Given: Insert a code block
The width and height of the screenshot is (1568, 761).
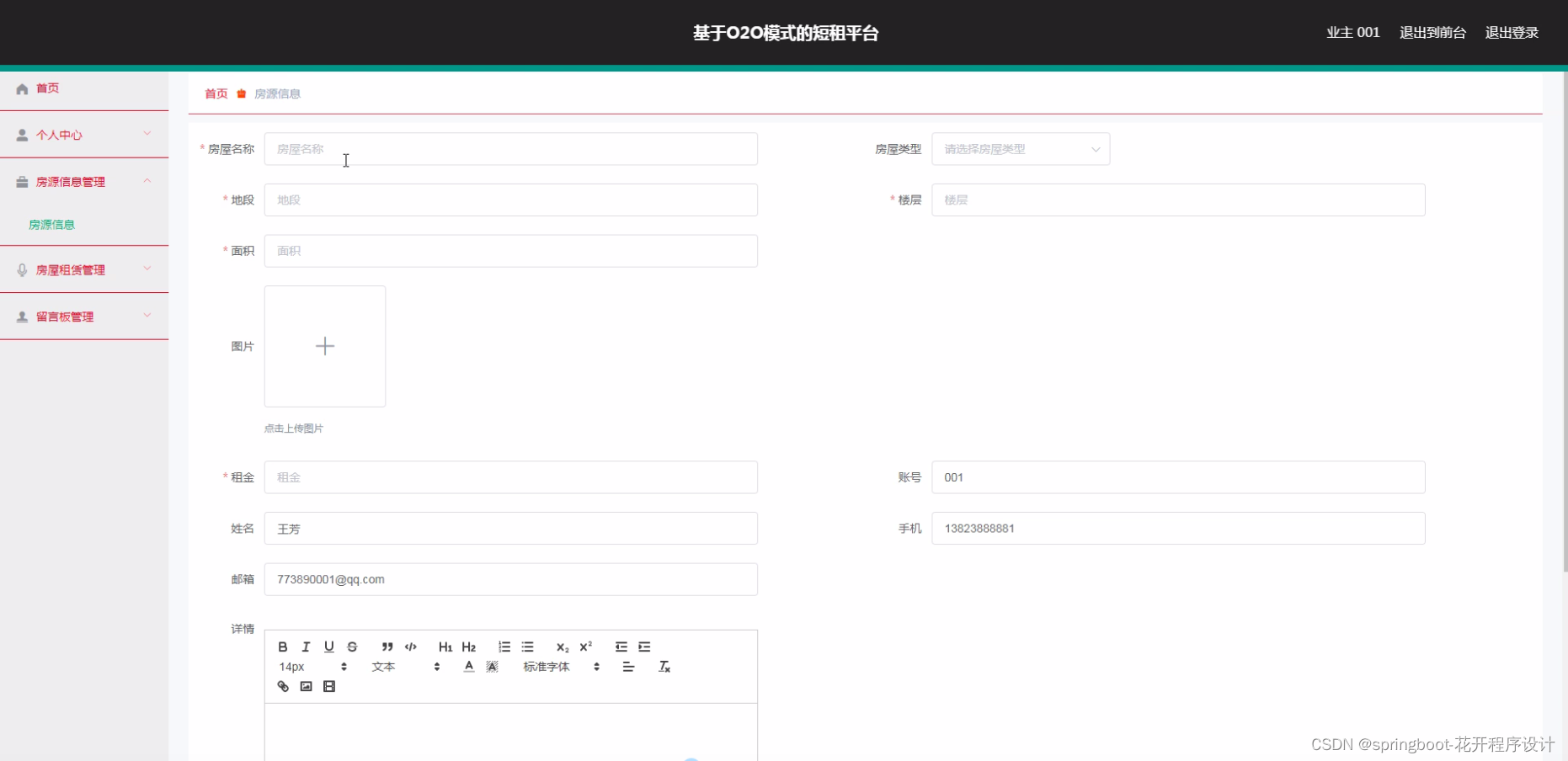Looking at the screenshot, I should pyautogui.click(x=410, y=647).
